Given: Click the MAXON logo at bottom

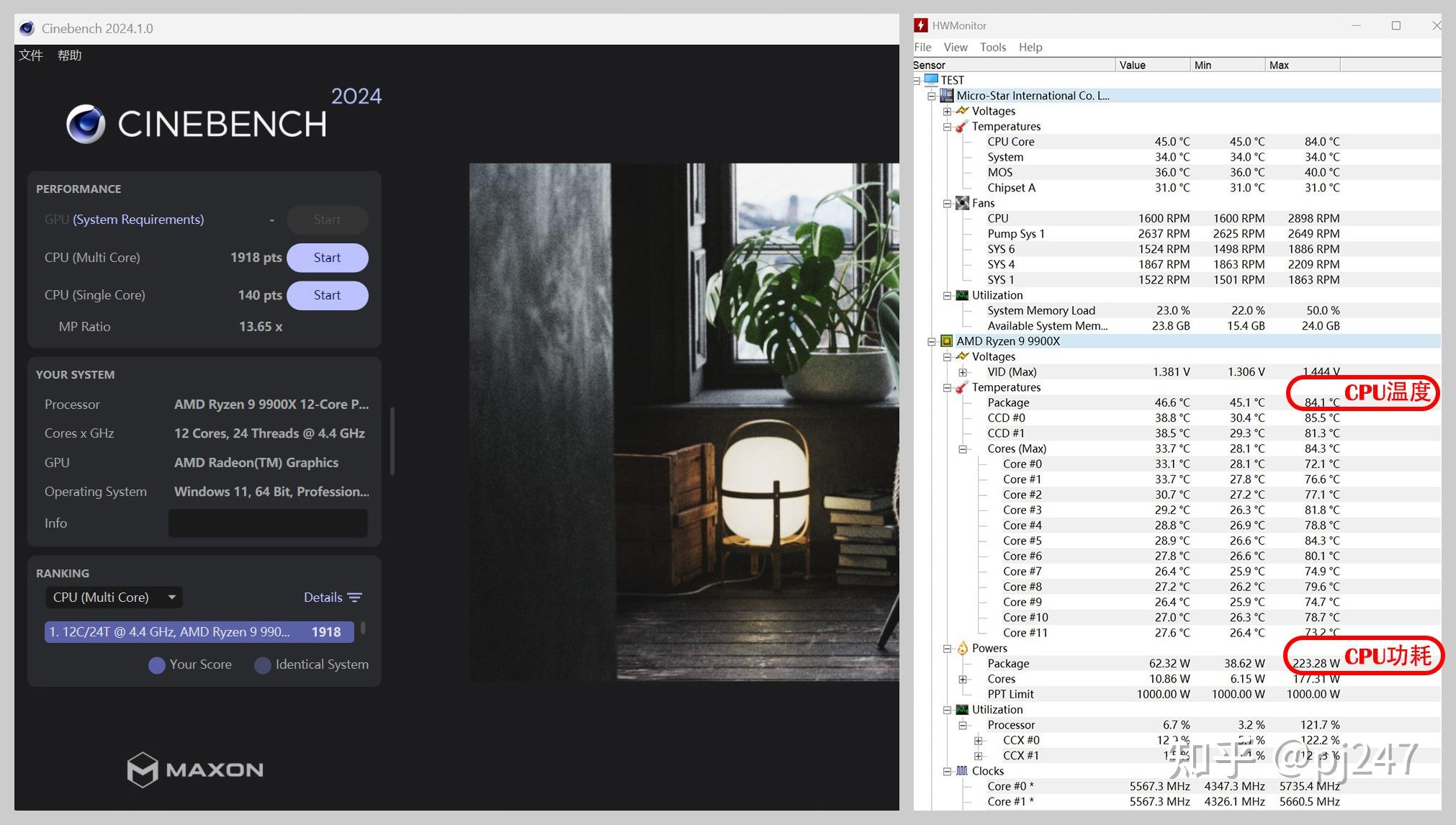Looking at the screenshot, I should 195,770.
